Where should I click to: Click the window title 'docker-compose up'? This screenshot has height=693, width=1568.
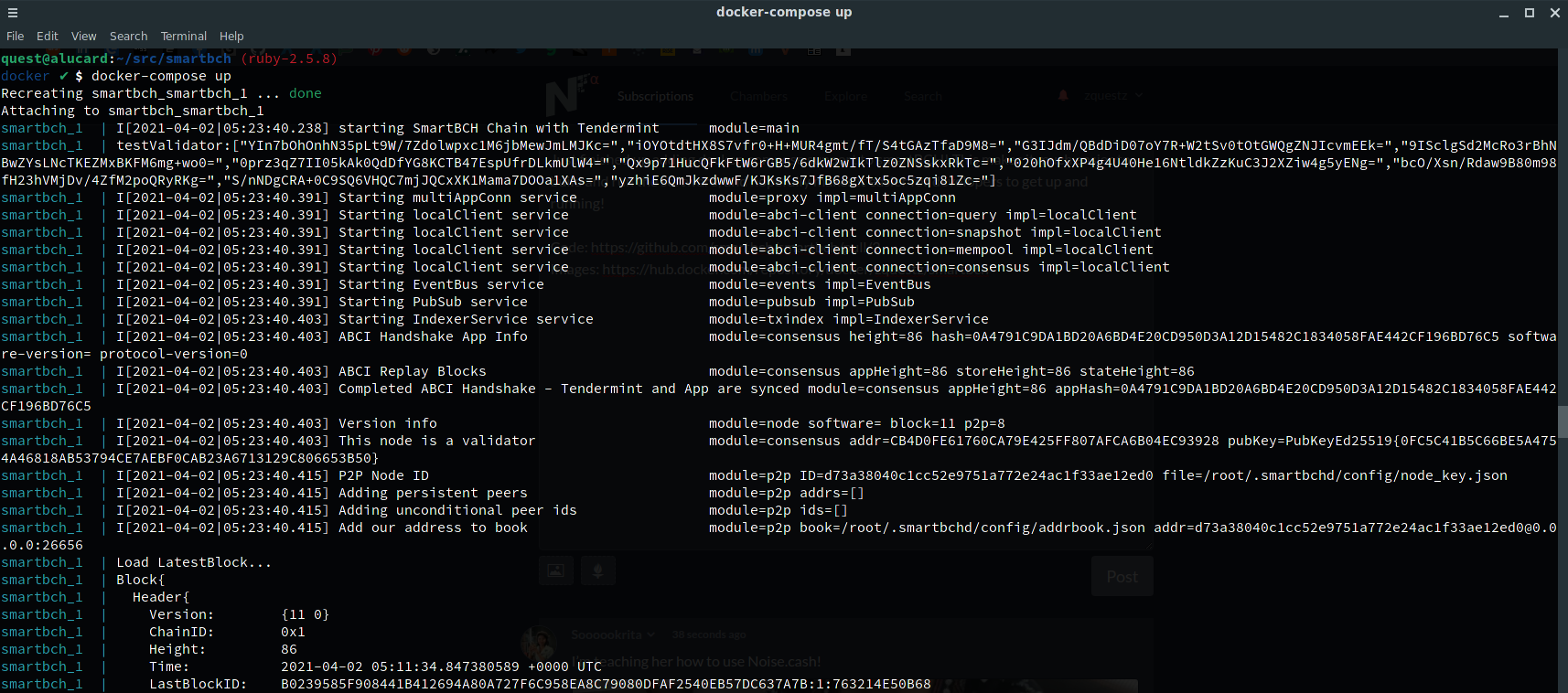pos(784,12)
